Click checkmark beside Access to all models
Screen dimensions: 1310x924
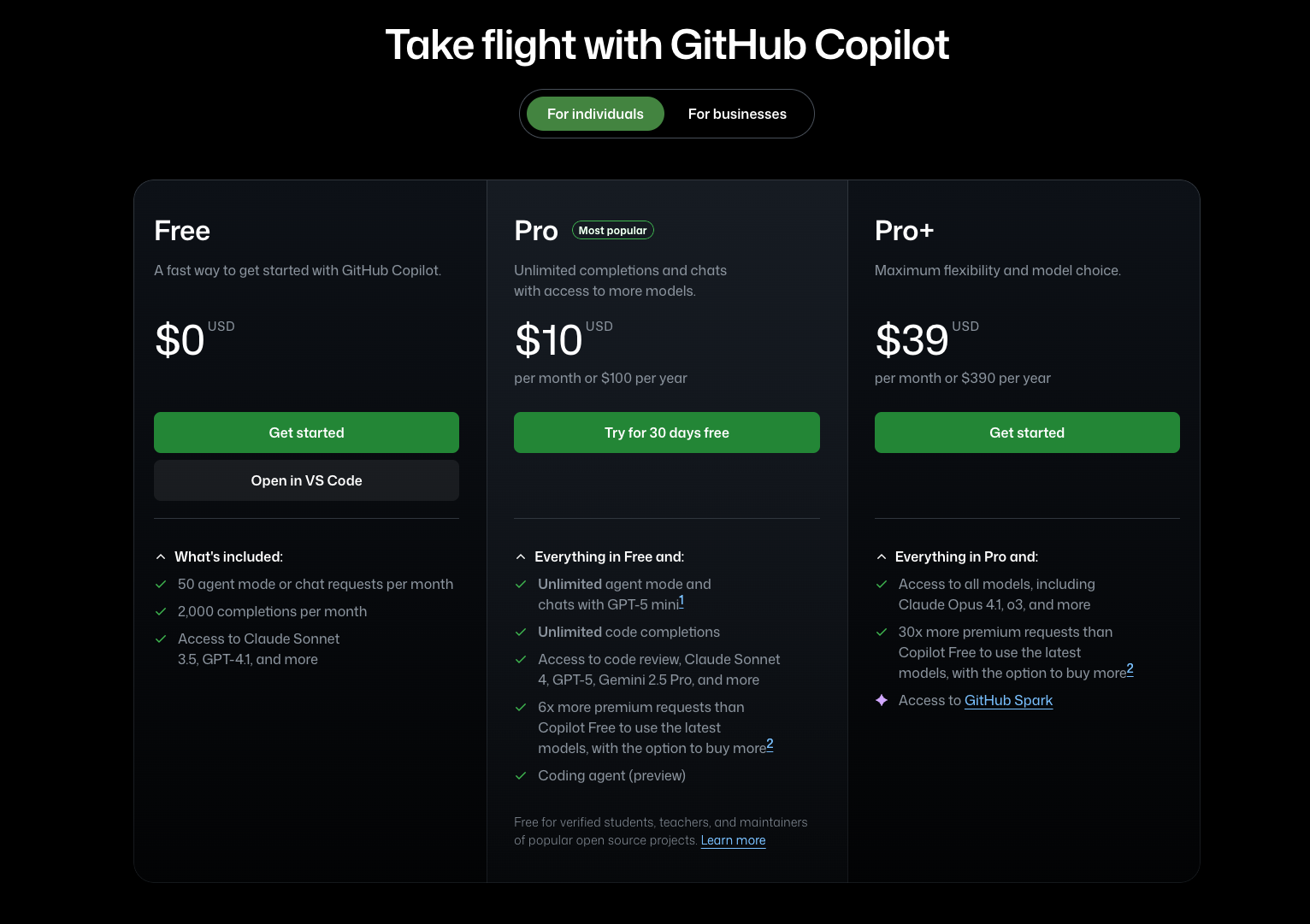pyautogui.click(x=882, y=584)
